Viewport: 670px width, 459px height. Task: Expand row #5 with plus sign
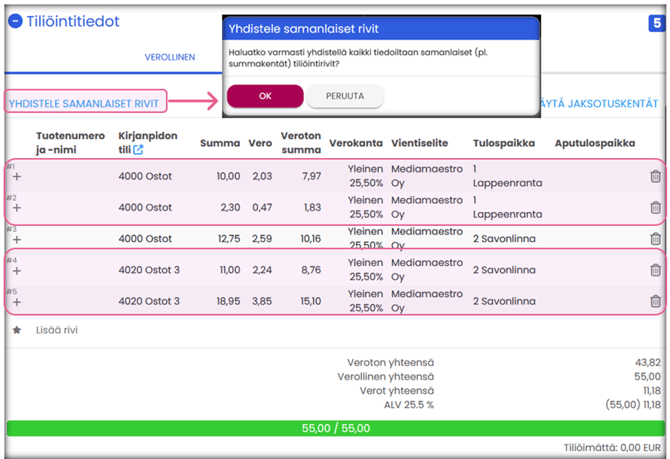(16, 302)
